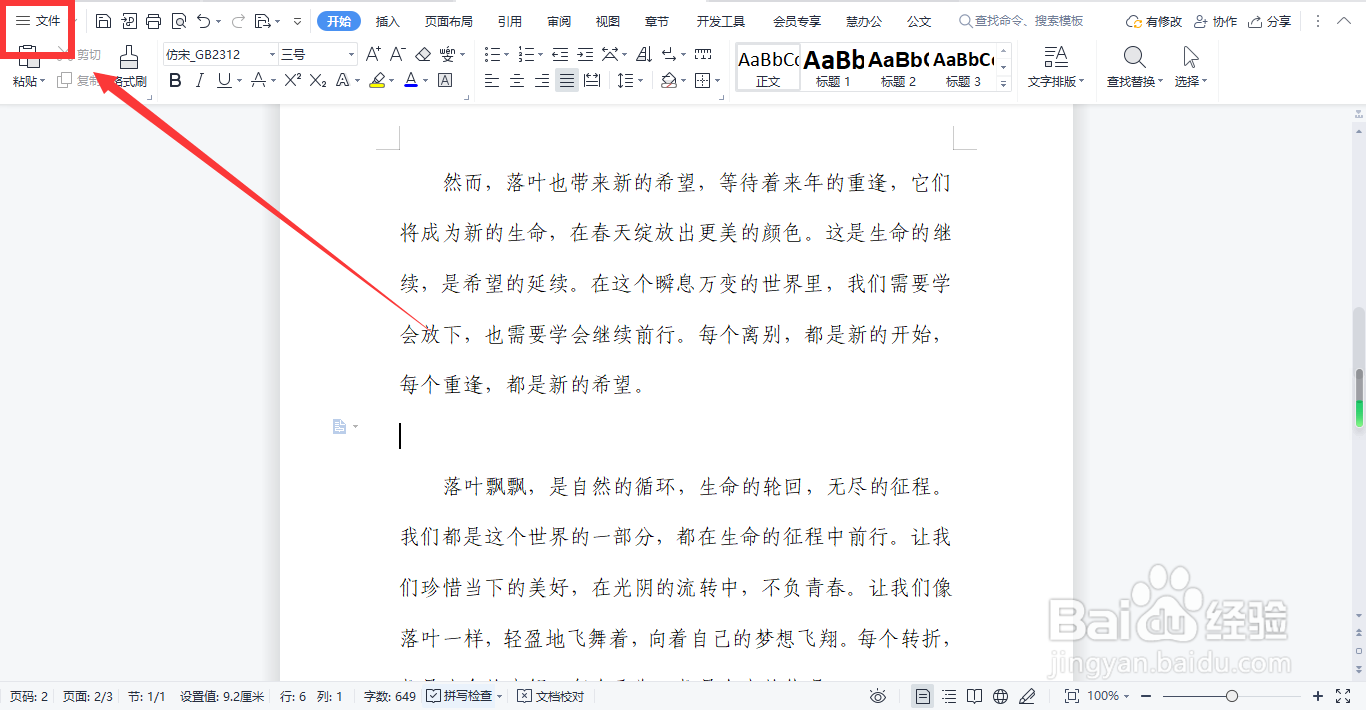The width and height of the screenshot is (1366, 710).
Task: Go to the 引用 tab
Action: (509, 21)
